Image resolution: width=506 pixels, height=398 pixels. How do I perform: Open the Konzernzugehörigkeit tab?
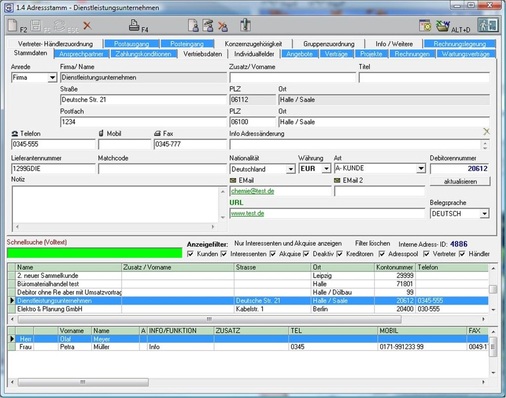tap(253, 44)
